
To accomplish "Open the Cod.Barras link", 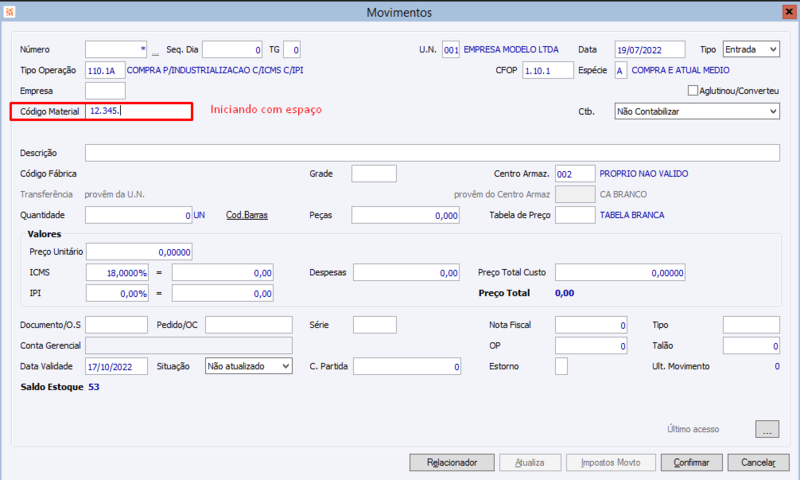I will point(247,215).
